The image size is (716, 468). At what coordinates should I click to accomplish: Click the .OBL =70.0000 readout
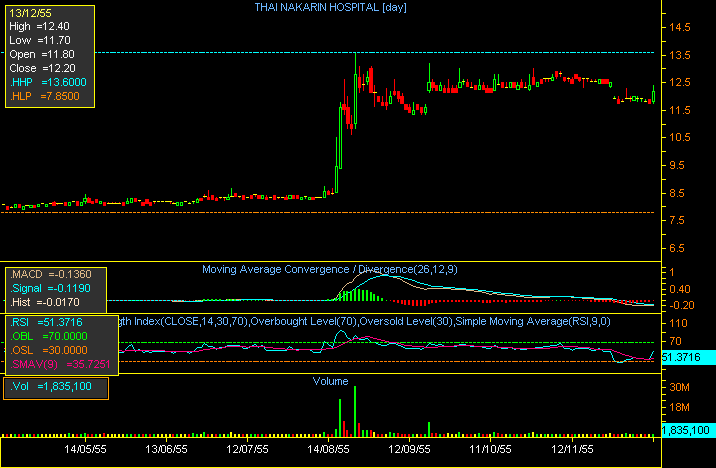tap(48, 337)
